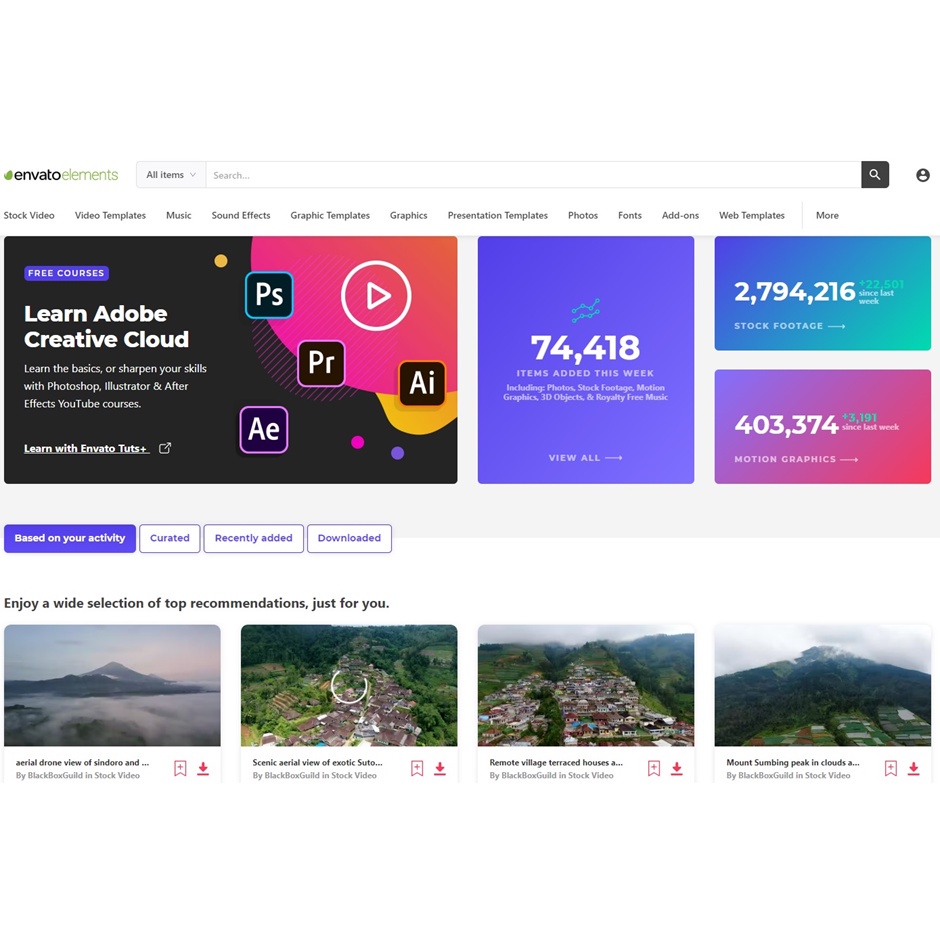Click the Learn with Envato Tuts+ link
Screen dimensions: 940x940
[x=87, y=448]
